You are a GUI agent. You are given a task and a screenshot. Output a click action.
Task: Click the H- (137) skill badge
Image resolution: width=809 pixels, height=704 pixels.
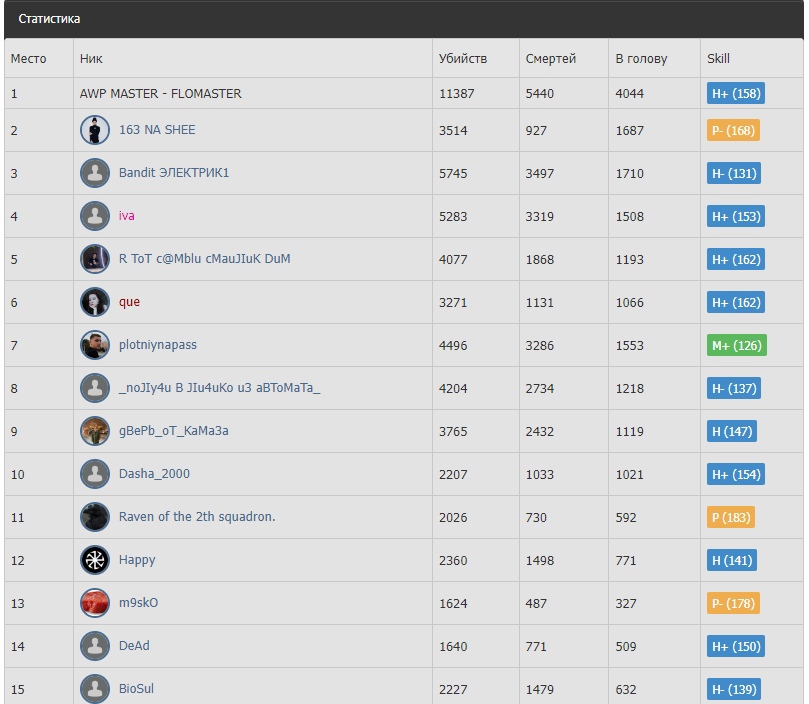(x=734, y=389)
